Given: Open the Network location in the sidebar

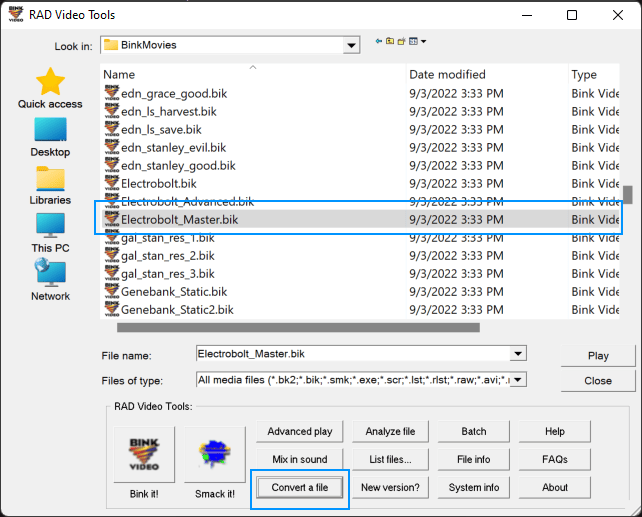Looking at the screenshot, I should point(50,280).
